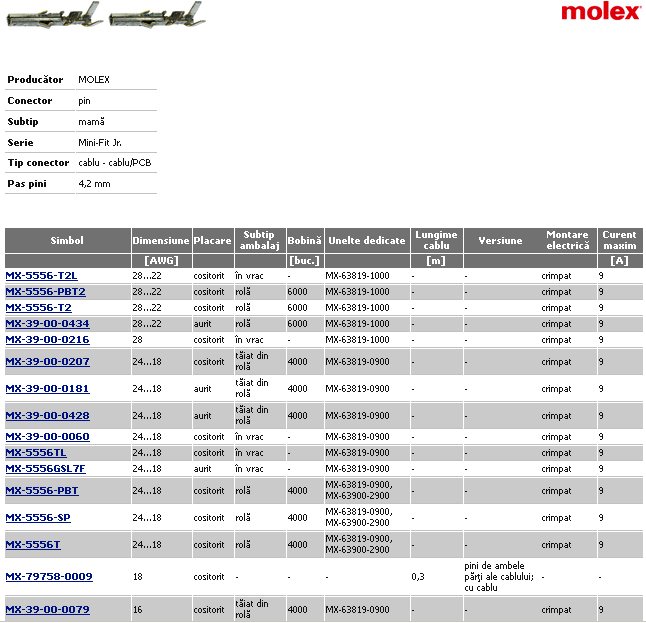Viewport: 646px width, 623px height.
Task: Click the Bobină column header
Action: coord(305,241)
